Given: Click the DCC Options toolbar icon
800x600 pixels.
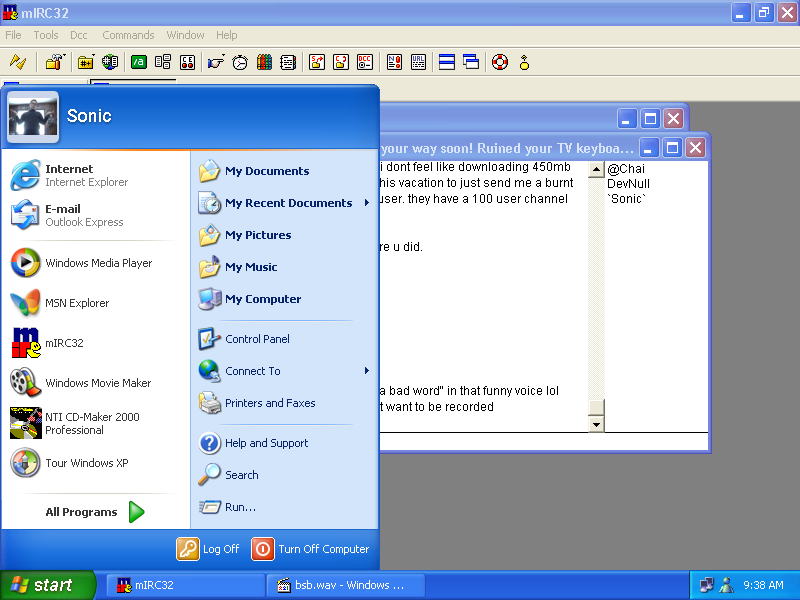Looking at the screenshot, I should pyautogui.click(x=365, y=62).
